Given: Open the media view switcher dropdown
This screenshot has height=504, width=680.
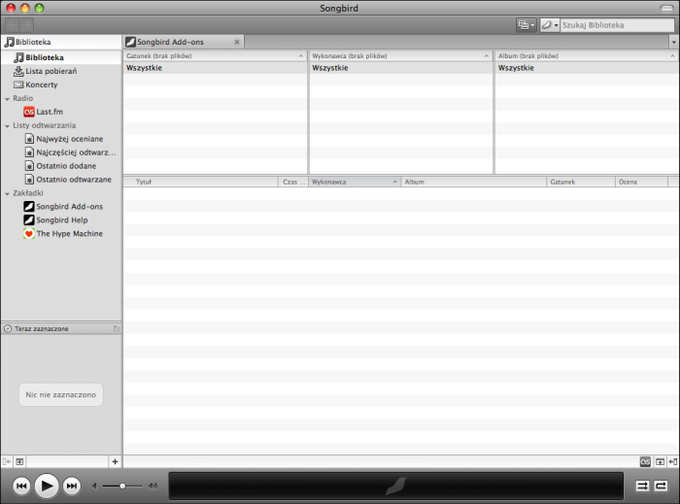Looking at the screenshot, I should tap(526, 25).
